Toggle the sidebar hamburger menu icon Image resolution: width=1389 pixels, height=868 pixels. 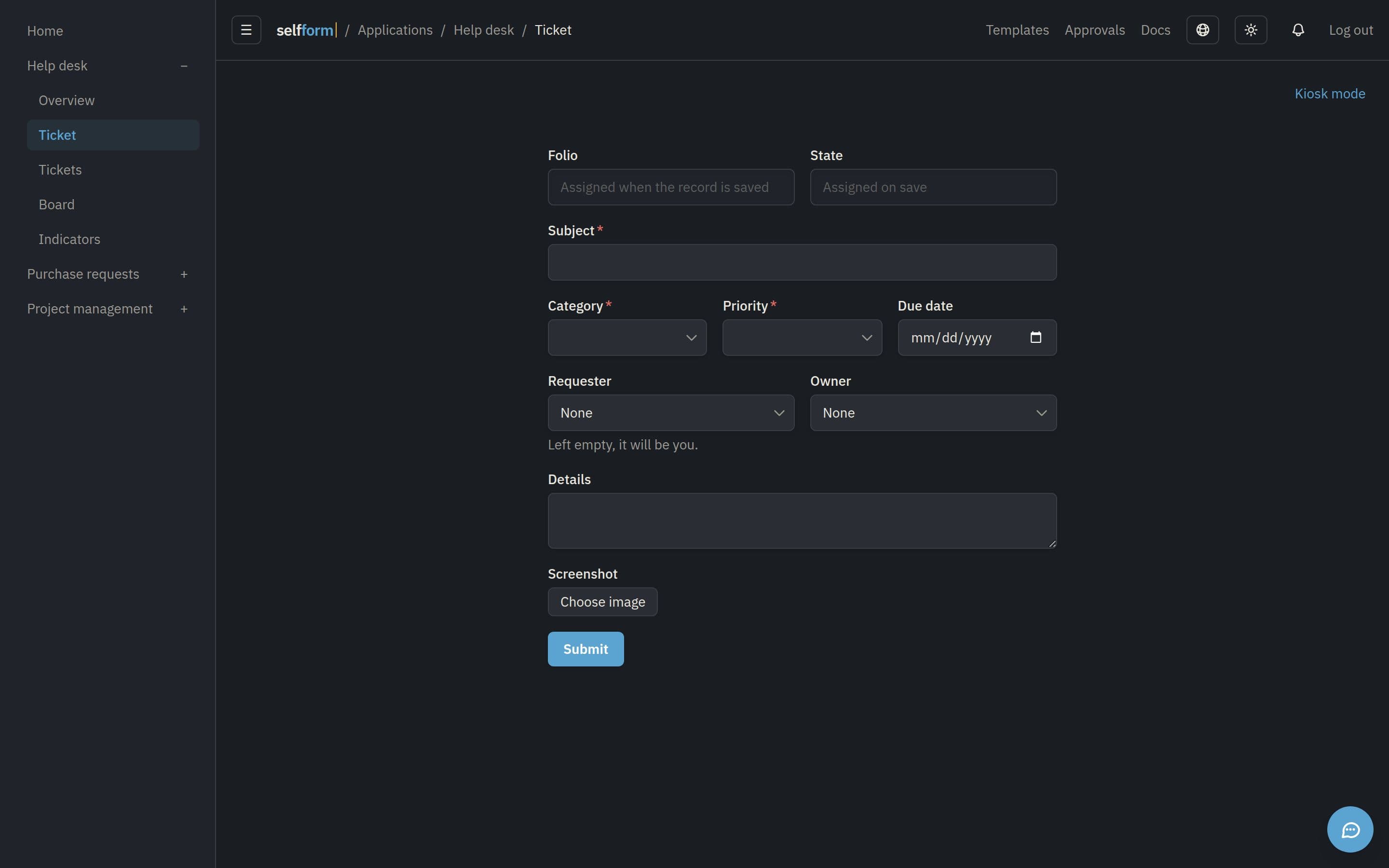pos(246,30)
